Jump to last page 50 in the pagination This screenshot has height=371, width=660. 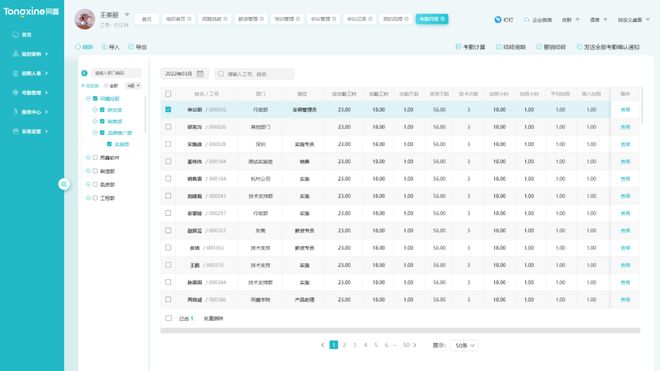(x=406, y=345)
